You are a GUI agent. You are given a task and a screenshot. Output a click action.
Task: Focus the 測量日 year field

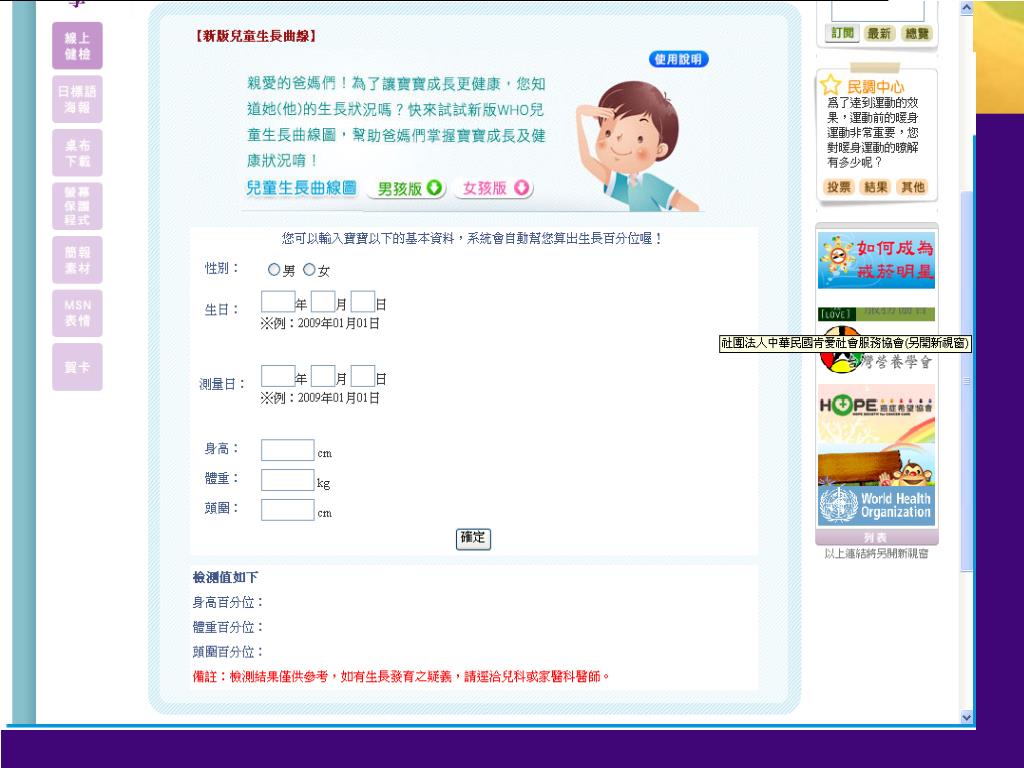278,376
